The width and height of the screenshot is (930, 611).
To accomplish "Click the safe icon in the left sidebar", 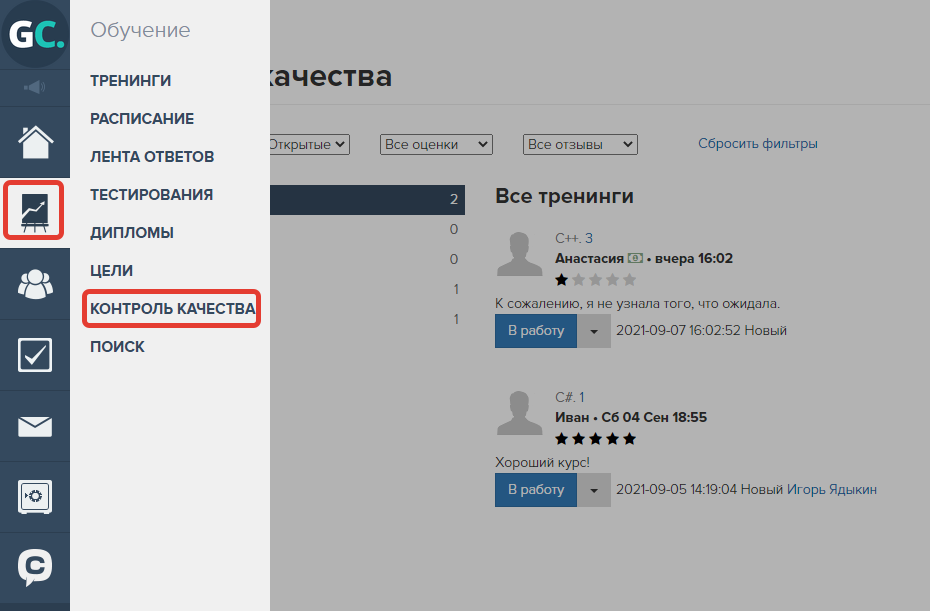I will click(x=34, y=497).
